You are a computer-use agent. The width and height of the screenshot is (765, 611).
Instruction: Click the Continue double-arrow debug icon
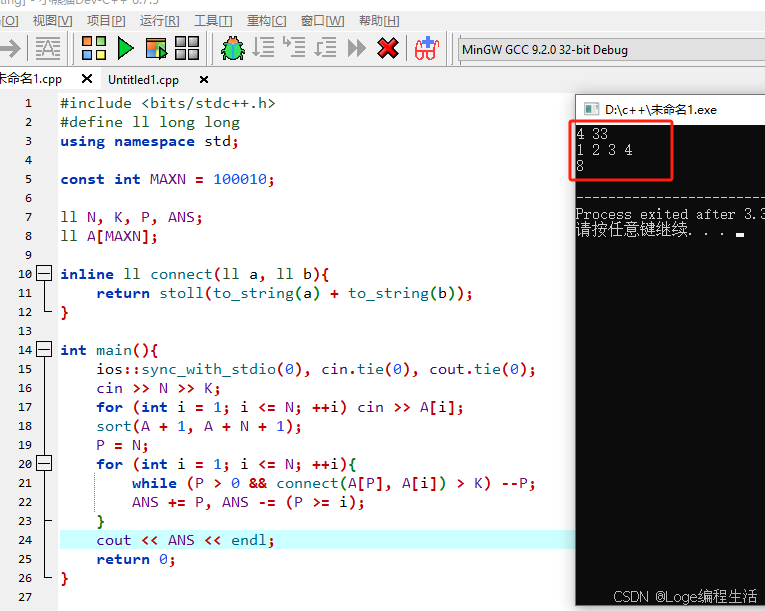click(x=357, y=48)
